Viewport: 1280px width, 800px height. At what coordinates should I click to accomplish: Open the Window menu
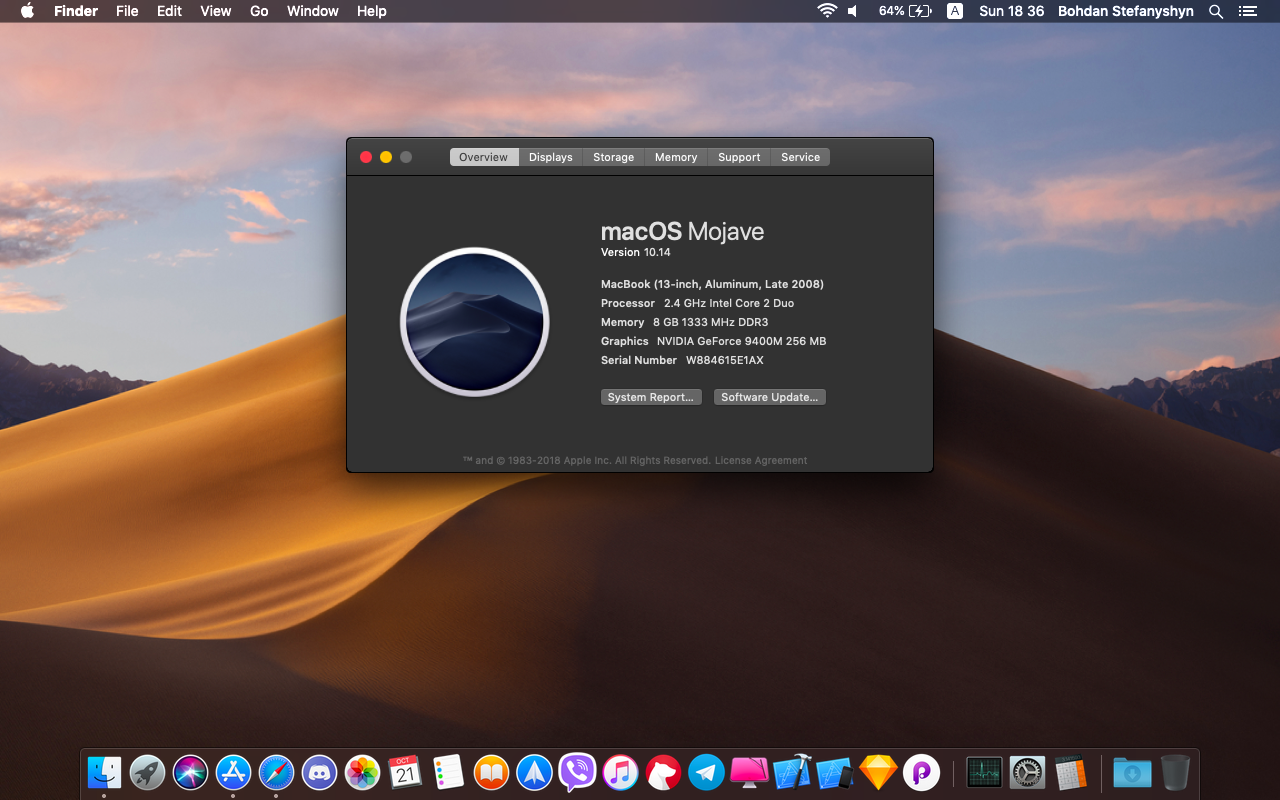312,11
